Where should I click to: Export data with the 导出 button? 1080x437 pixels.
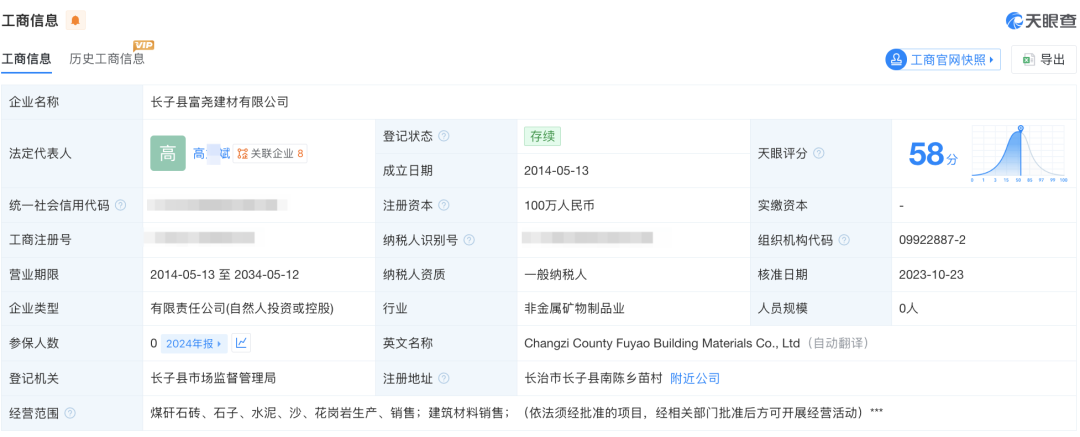click(x=1043, y=60)
